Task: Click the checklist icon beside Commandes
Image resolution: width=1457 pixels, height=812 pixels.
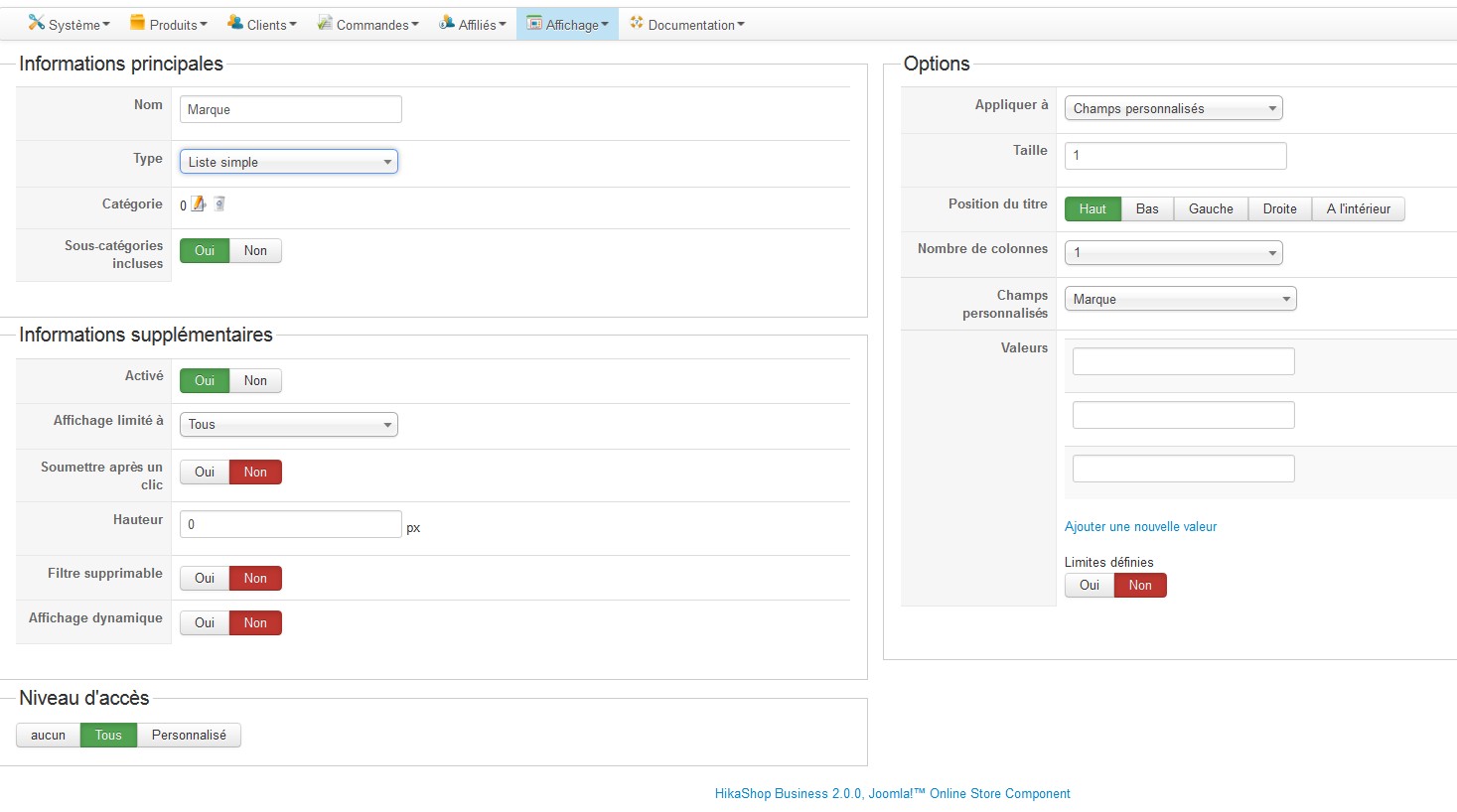Action: (x=325, y=23)
